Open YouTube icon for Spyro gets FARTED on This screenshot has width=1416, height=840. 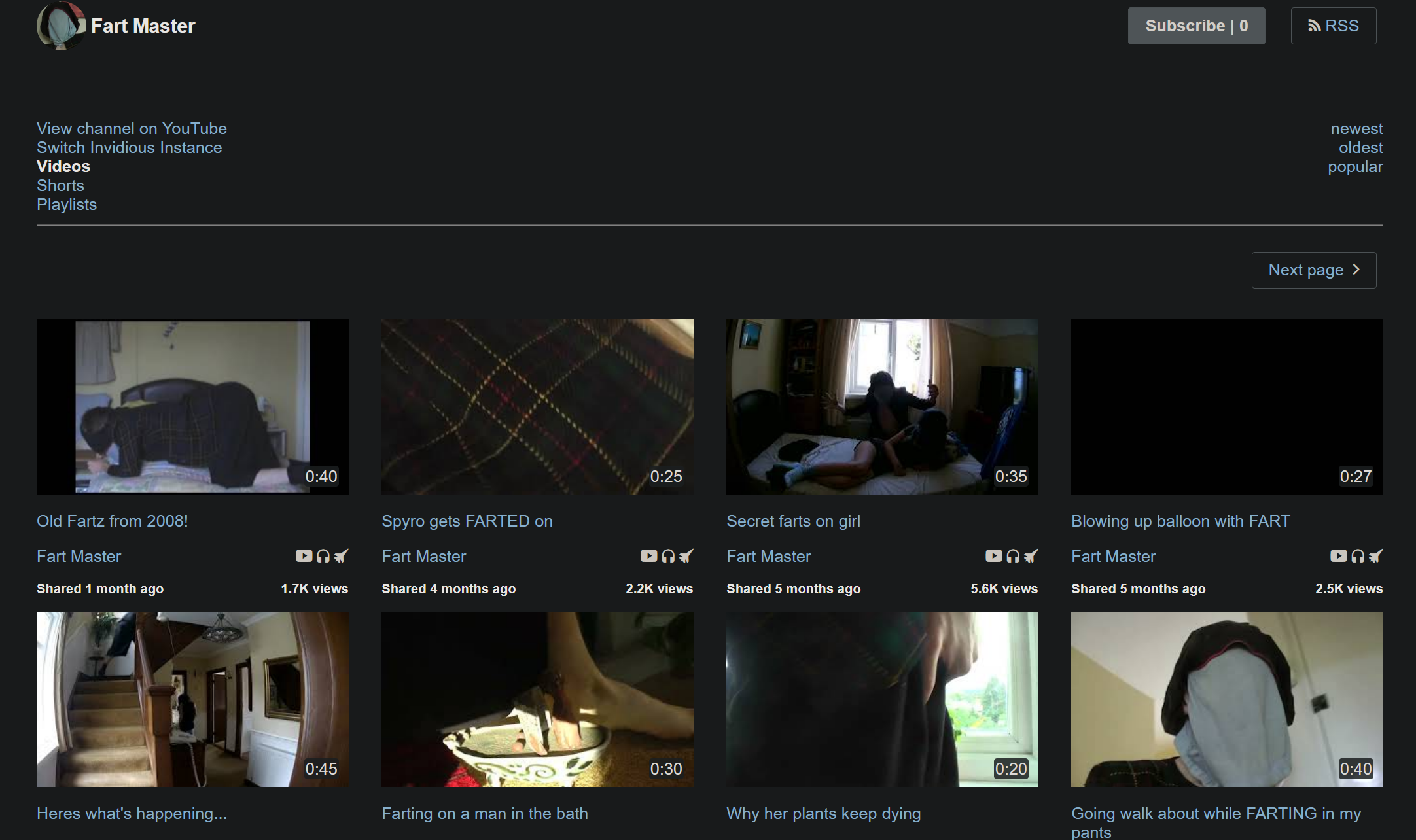coord(648,556)
